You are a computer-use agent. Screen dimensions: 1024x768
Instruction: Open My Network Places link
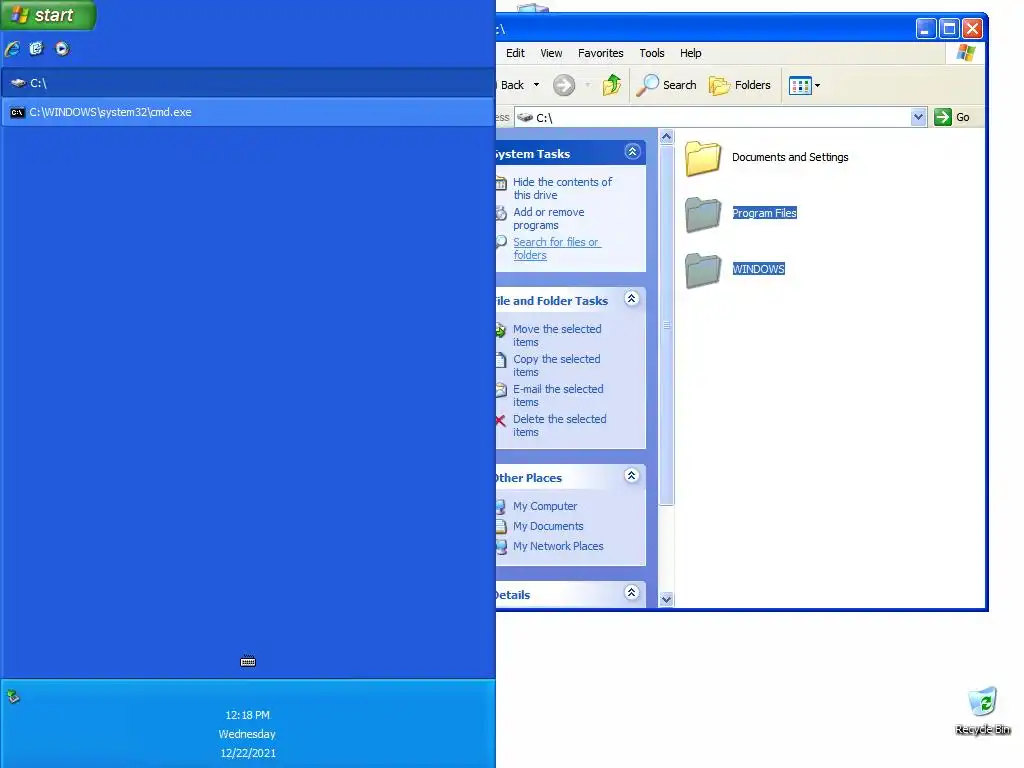tap(558, 546)
